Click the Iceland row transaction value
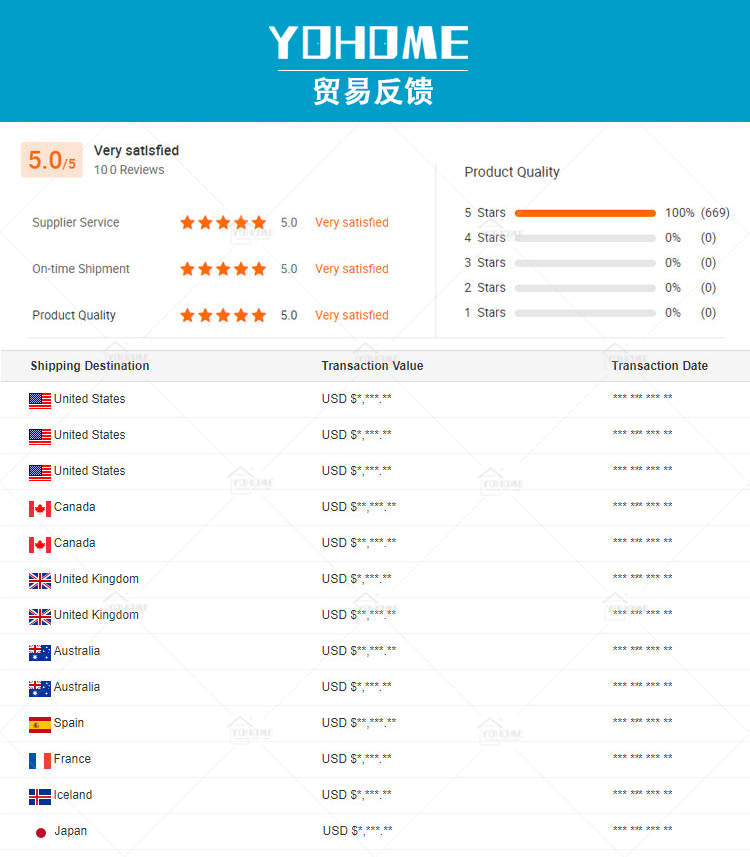 (x=356, y=795)
